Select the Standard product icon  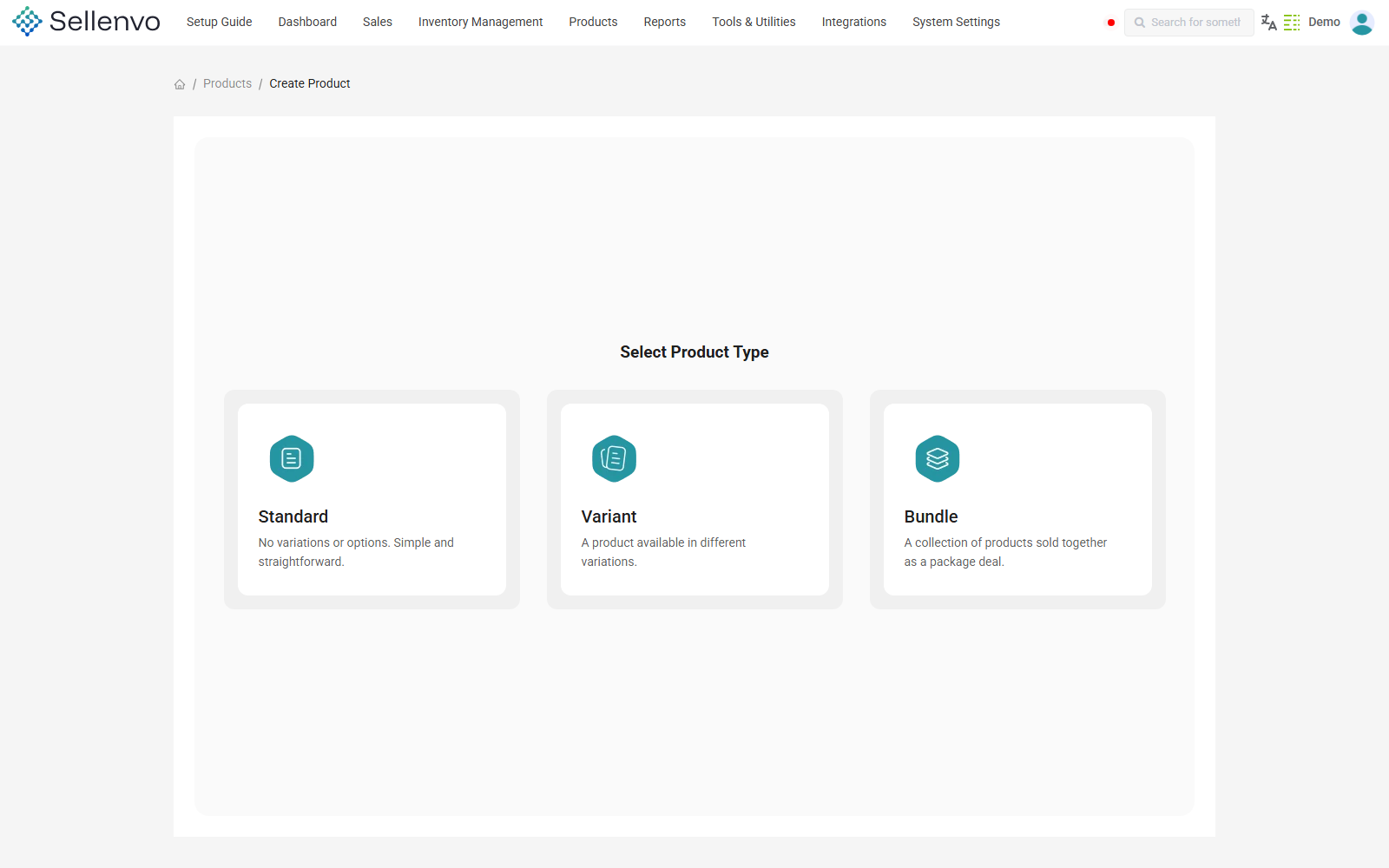click(x=292, y=458)
